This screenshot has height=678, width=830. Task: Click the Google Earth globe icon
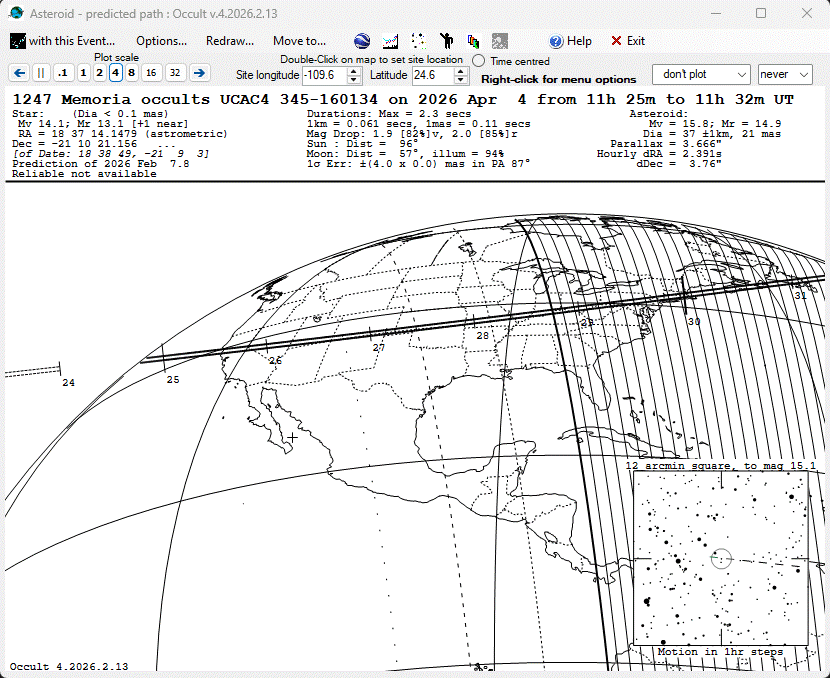[363, 41]
